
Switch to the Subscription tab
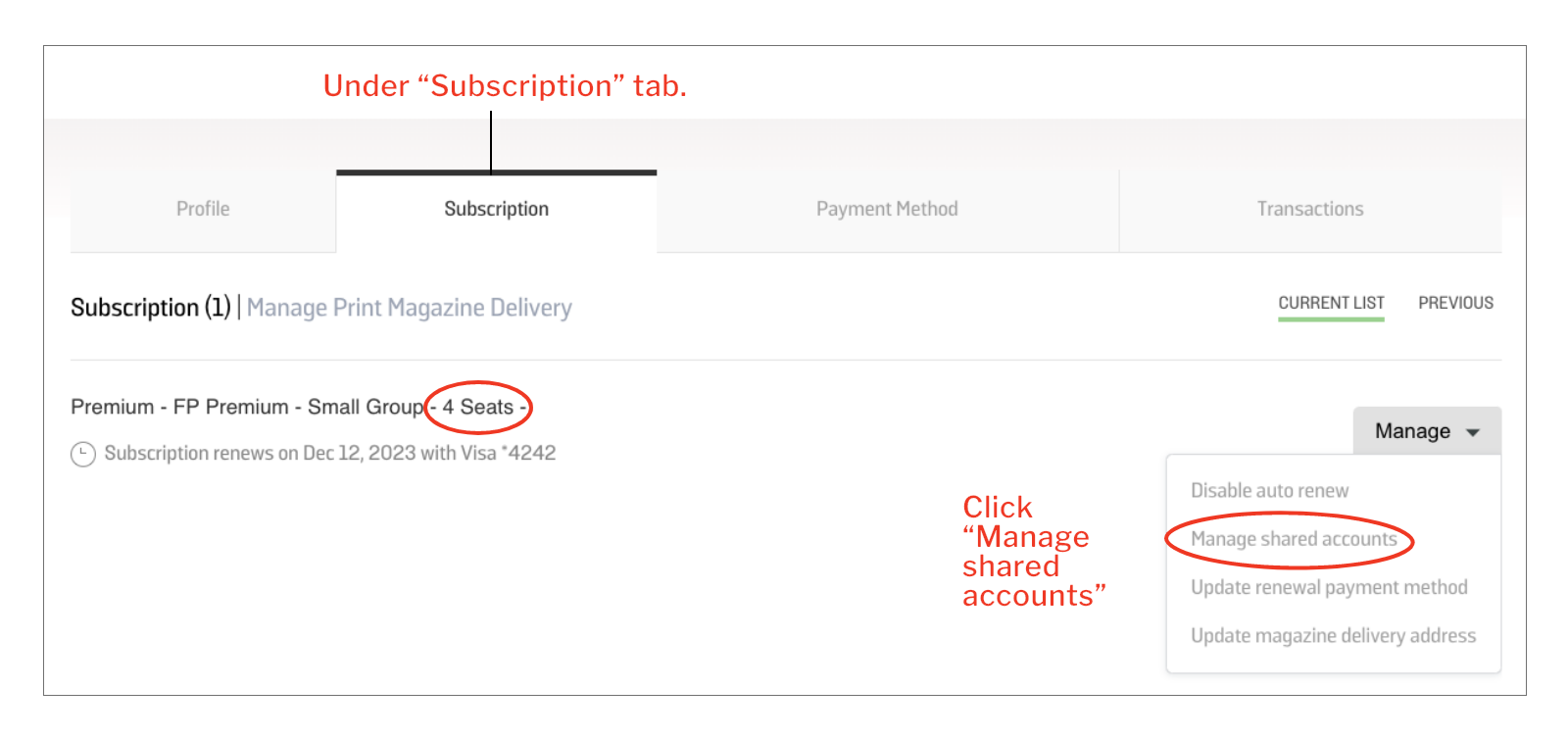tap(496, 209)
